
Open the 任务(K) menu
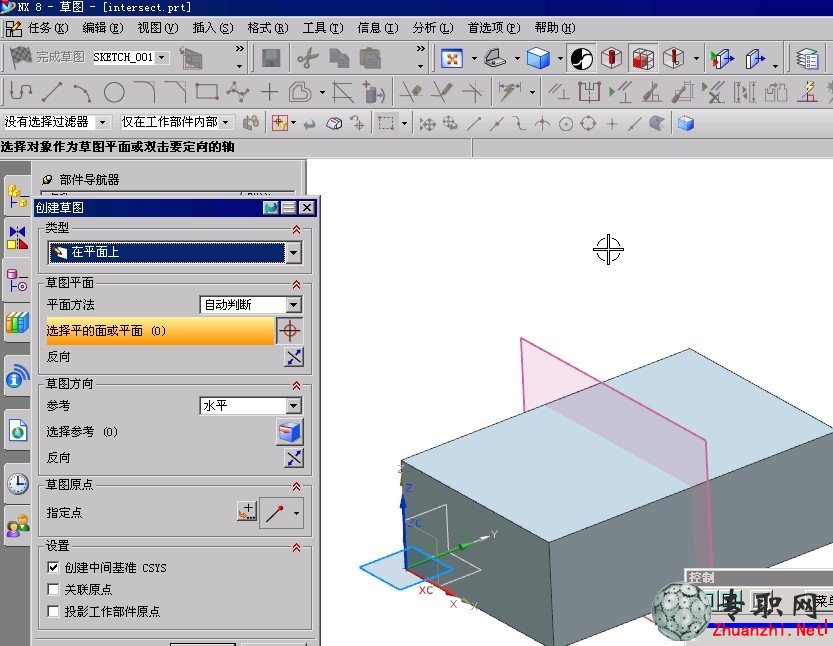point(48,28)
